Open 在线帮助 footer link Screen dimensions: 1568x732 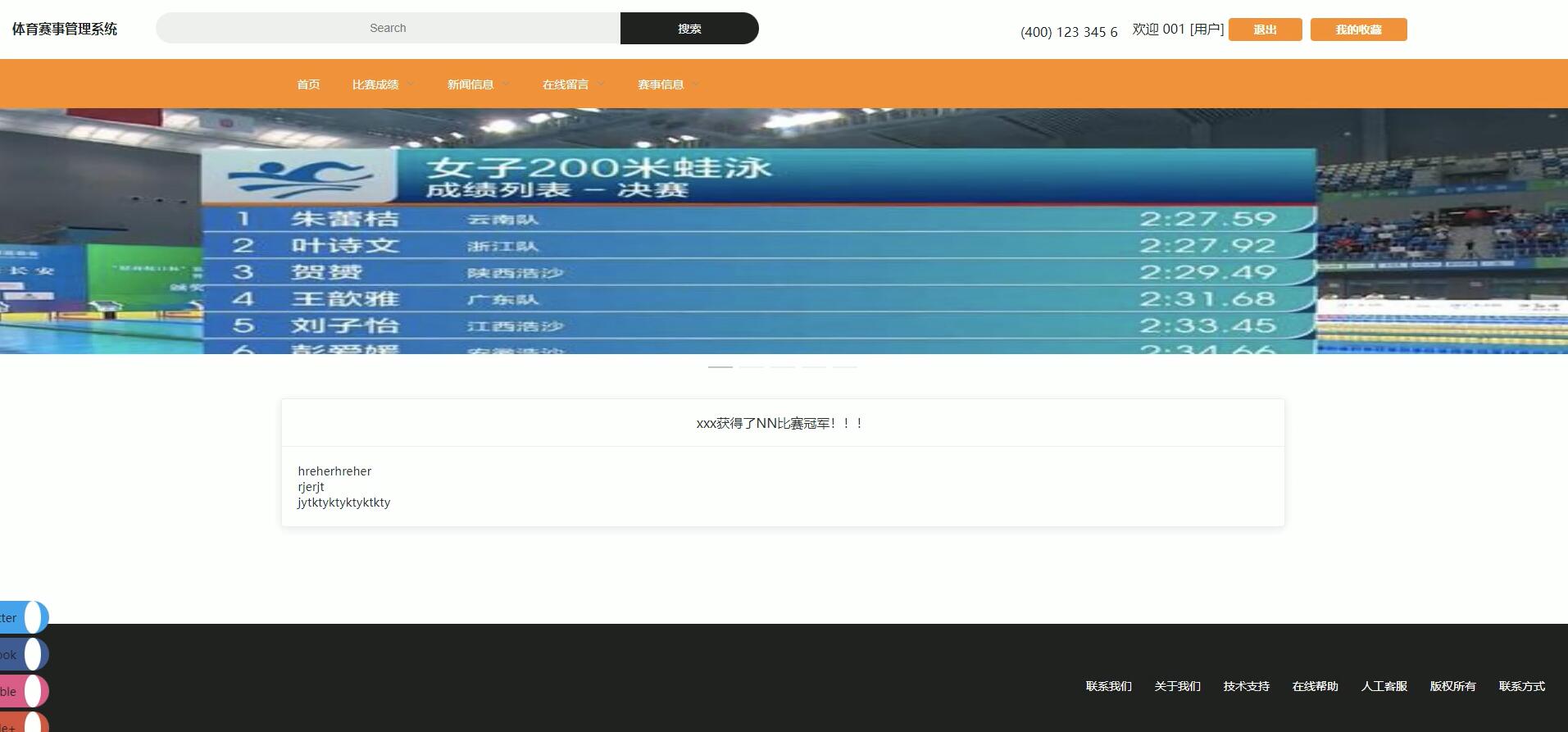[1315, 686]
